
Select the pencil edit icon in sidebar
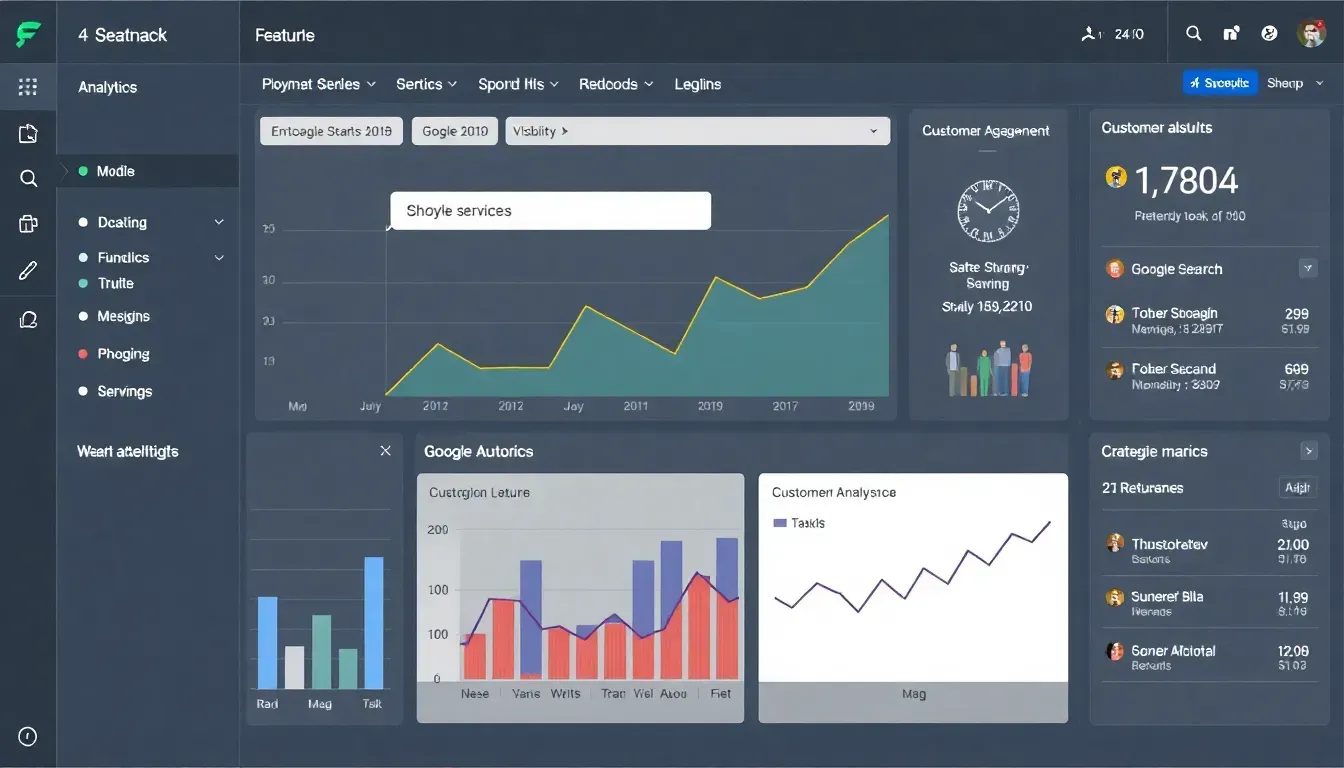click(x=28, y=270)
